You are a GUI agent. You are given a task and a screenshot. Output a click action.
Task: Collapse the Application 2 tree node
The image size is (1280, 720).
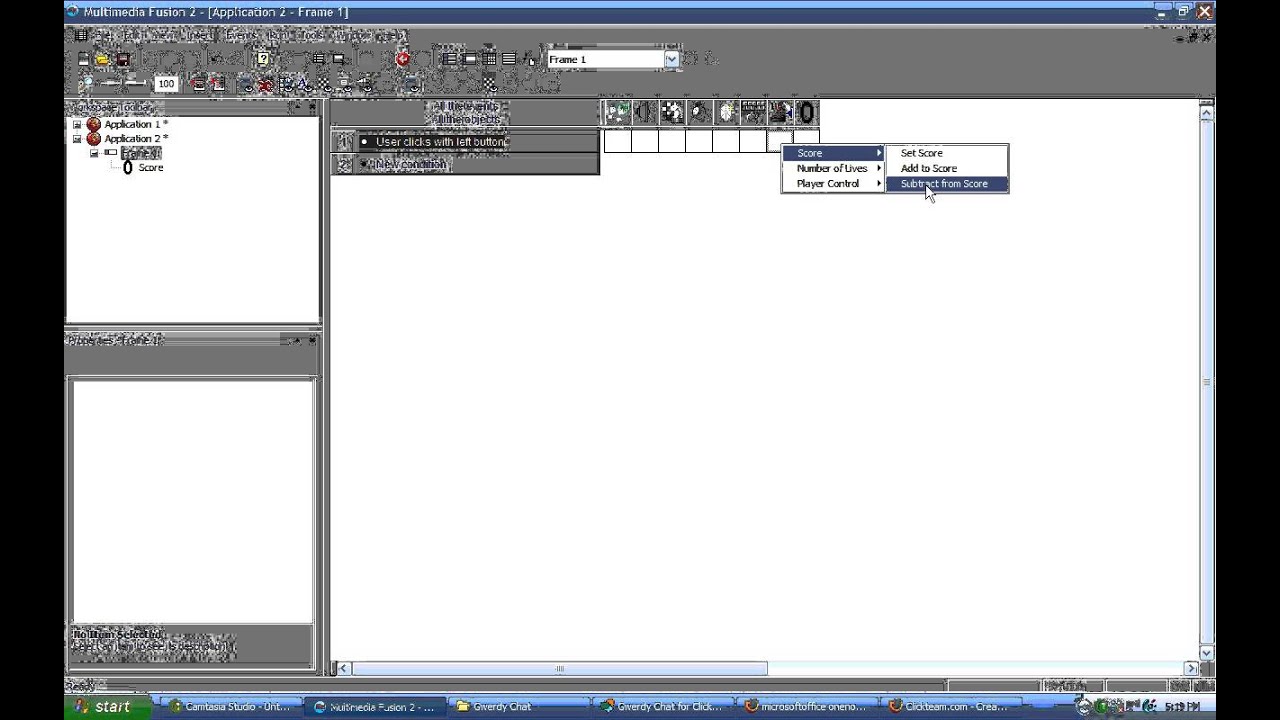77,138
